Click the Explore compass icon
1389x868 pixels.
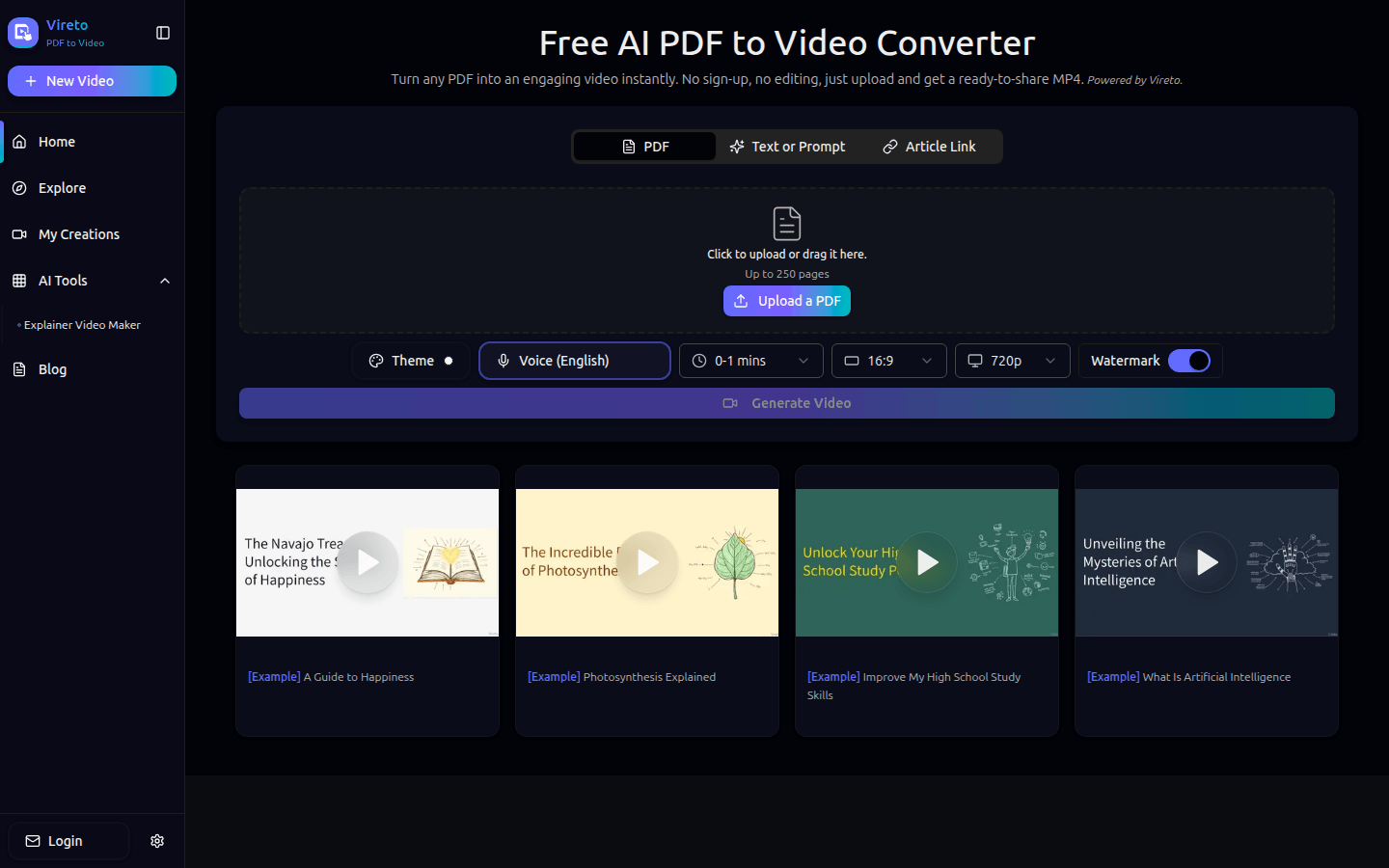[x=19, y=188]
